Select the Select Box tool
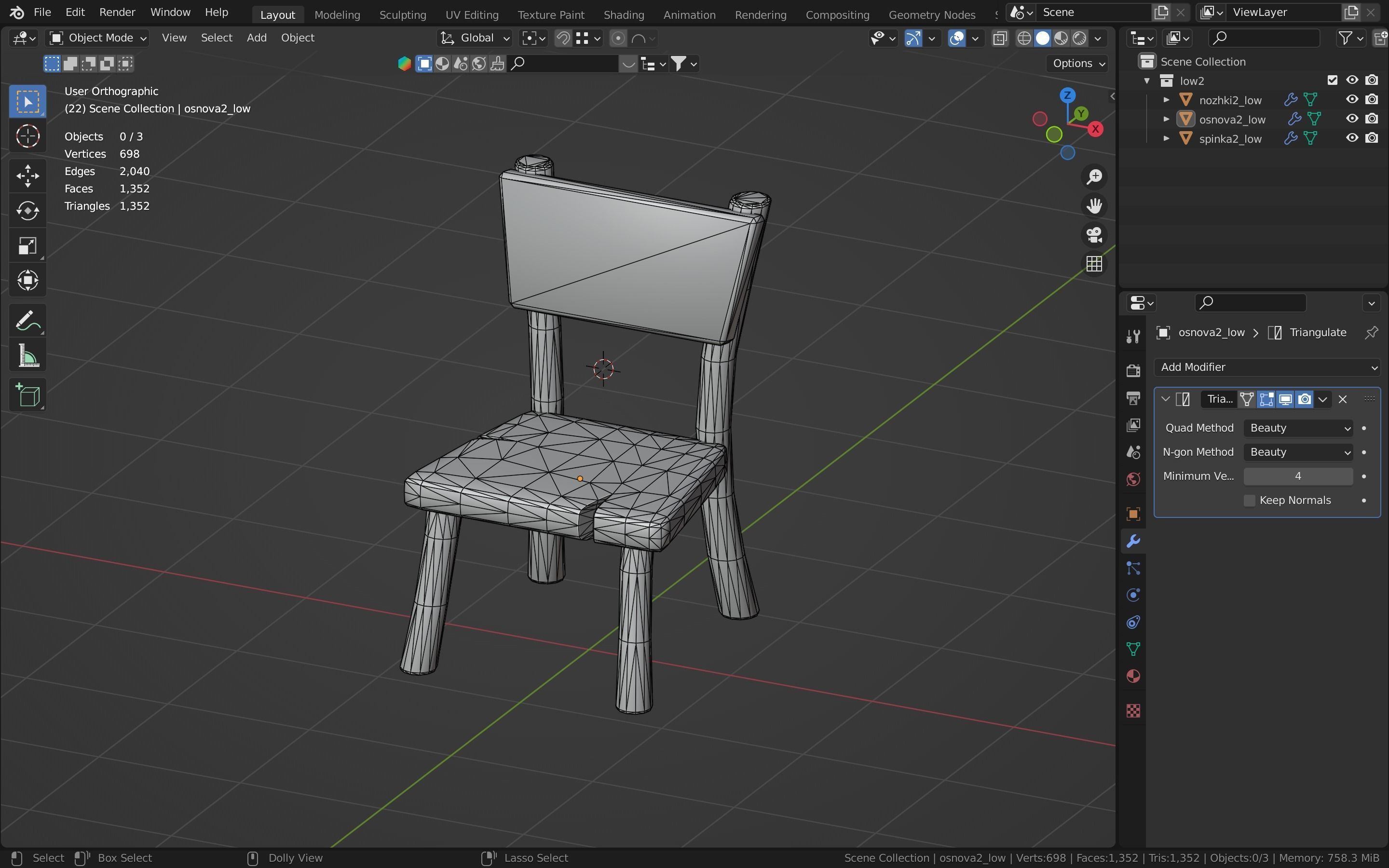The image size is (1389, 868). point(27,102)
